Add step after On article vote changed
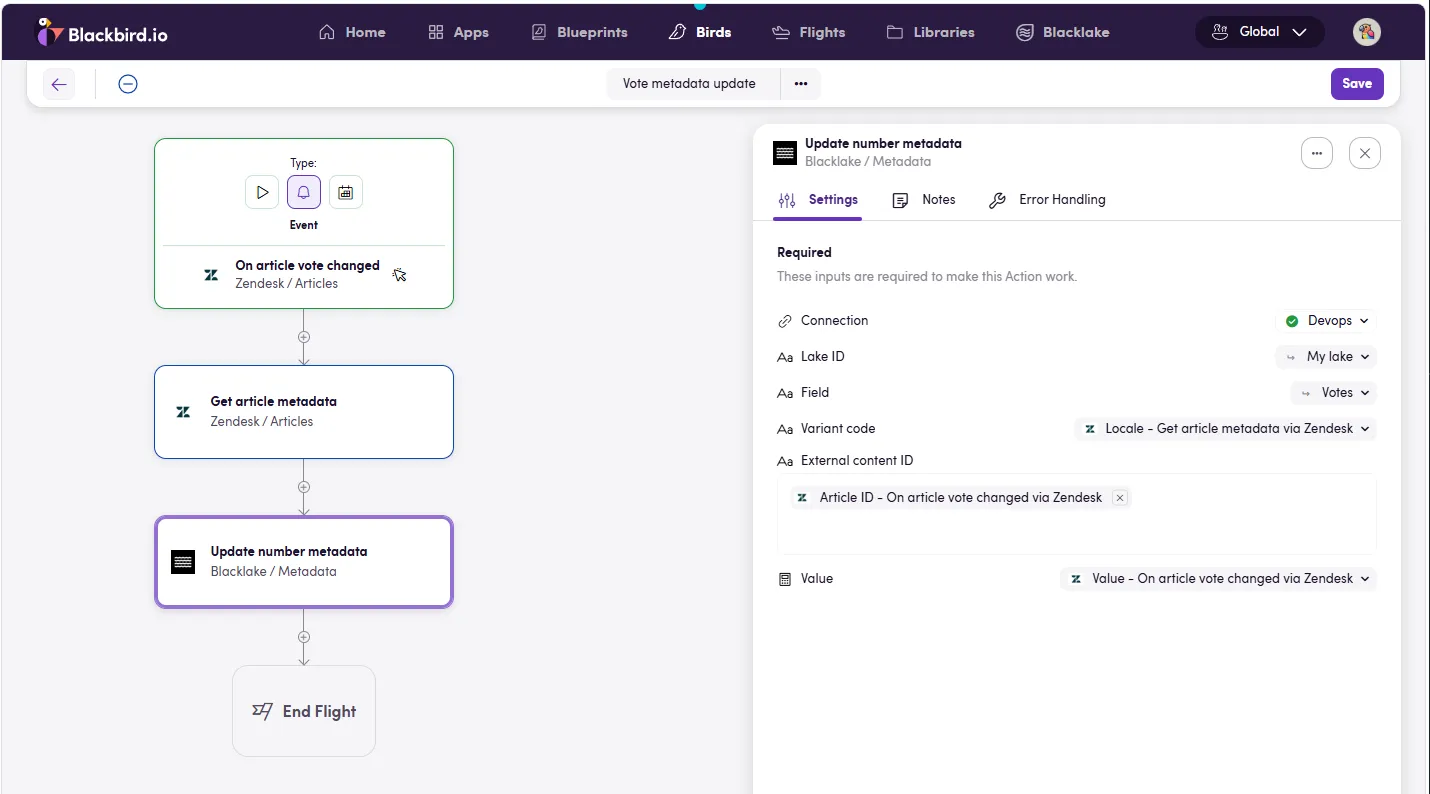The image size is (1430, 794). coord(304,337)
